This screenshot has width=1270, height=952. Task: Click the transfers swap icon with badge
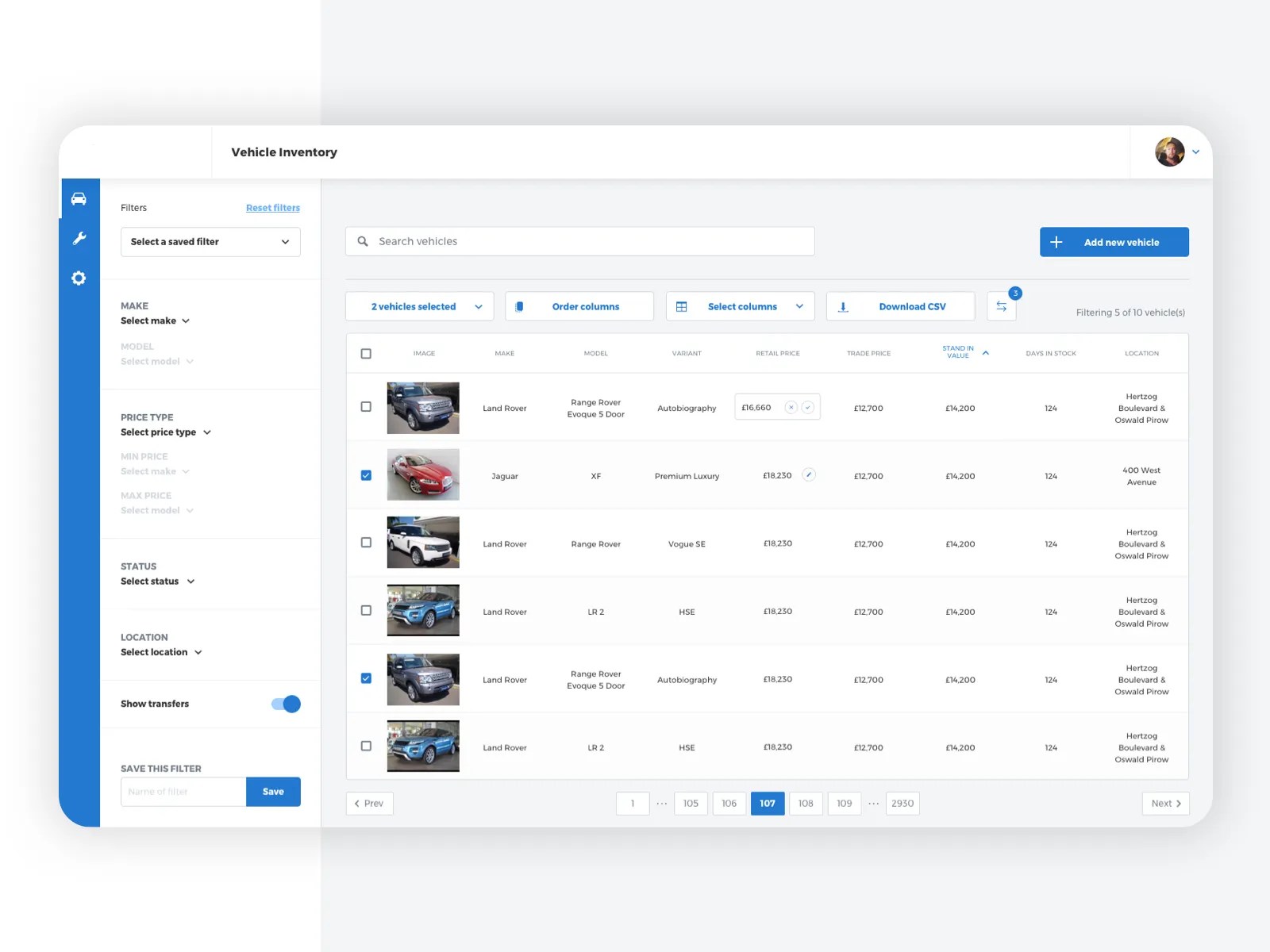[x=1002, y=306]
